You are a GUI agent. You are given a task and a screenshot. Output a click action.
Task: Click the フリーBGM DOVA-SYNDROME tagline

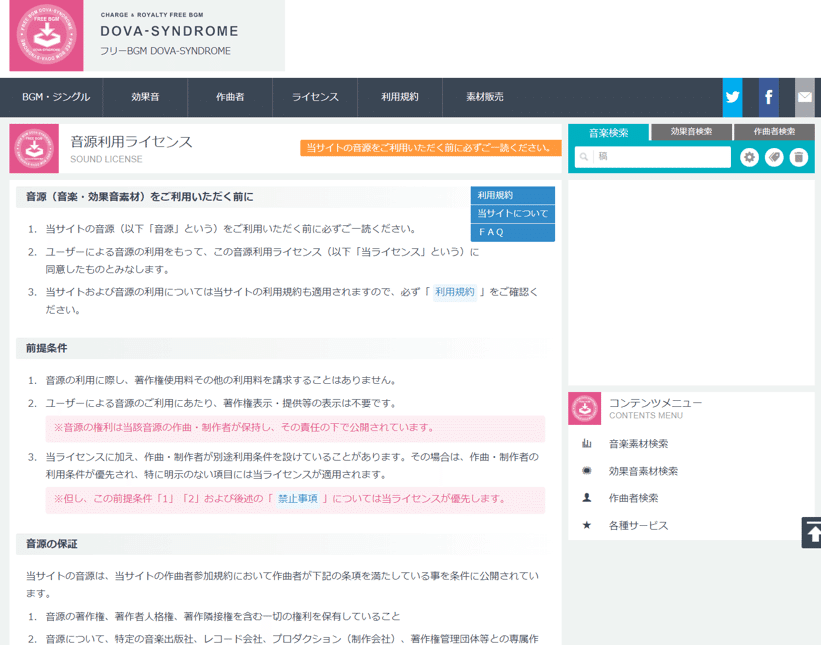(165, 51)
